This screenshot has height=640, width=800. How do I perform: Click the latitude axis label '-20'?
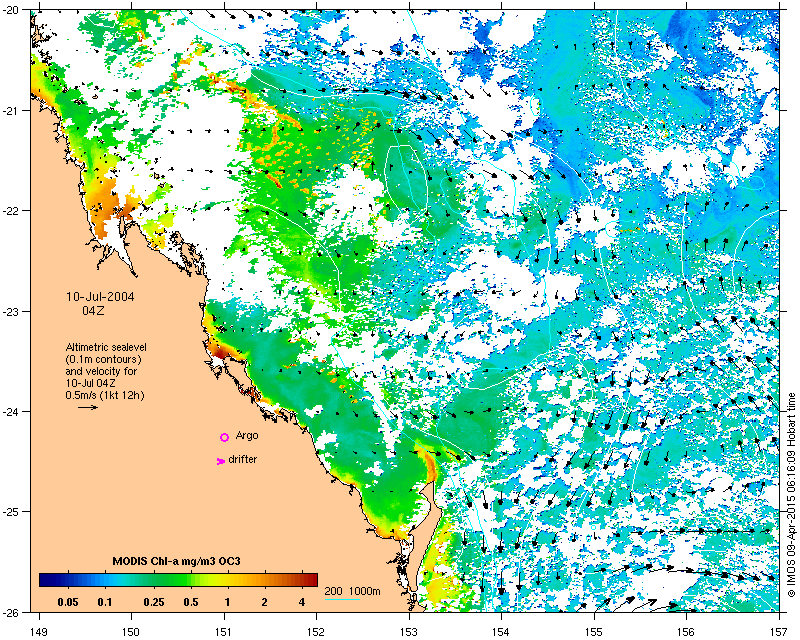coord(10,10)
